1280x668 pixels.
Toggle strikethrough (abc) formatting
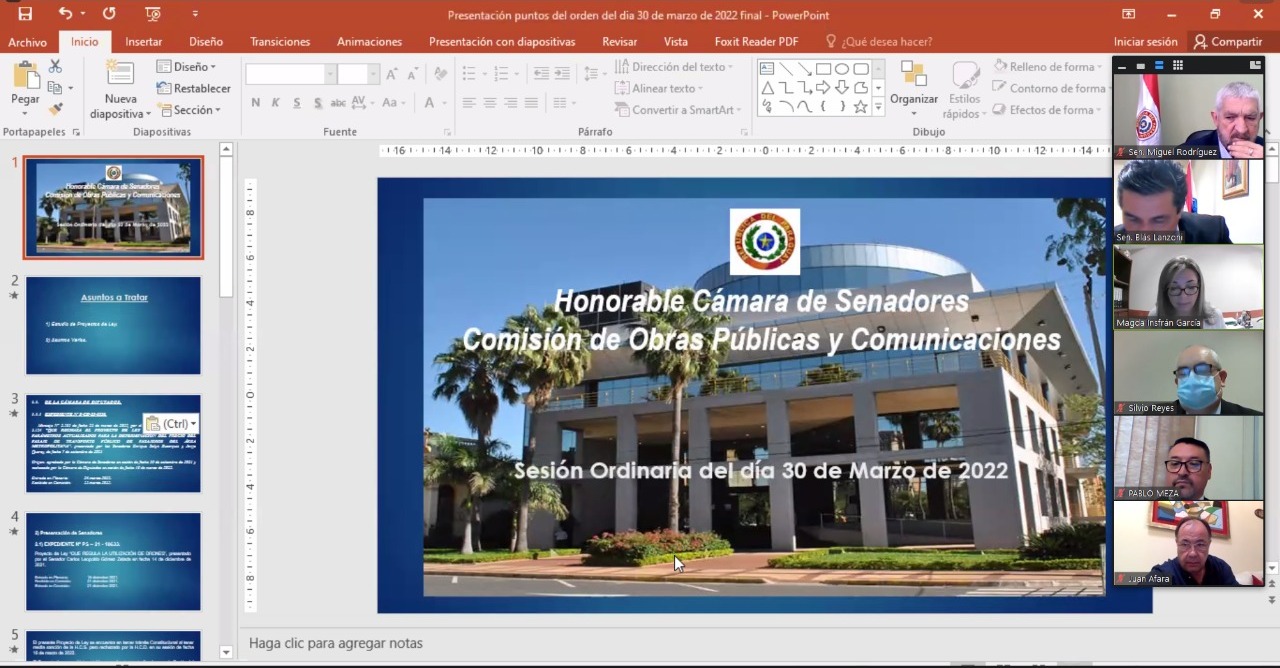pos(338,103)
